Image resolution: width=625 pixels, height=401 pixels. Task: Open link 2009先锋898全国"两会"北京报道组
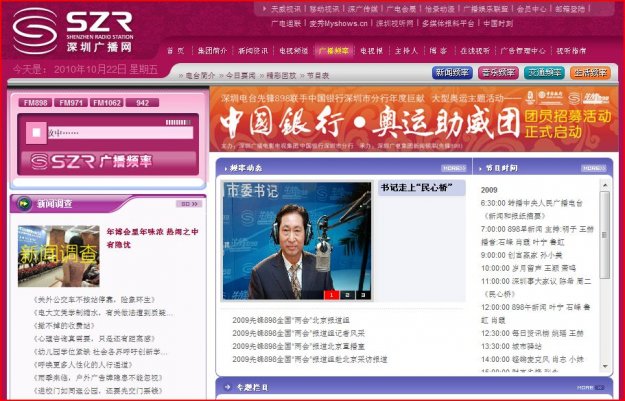click(x=291, y=320)
